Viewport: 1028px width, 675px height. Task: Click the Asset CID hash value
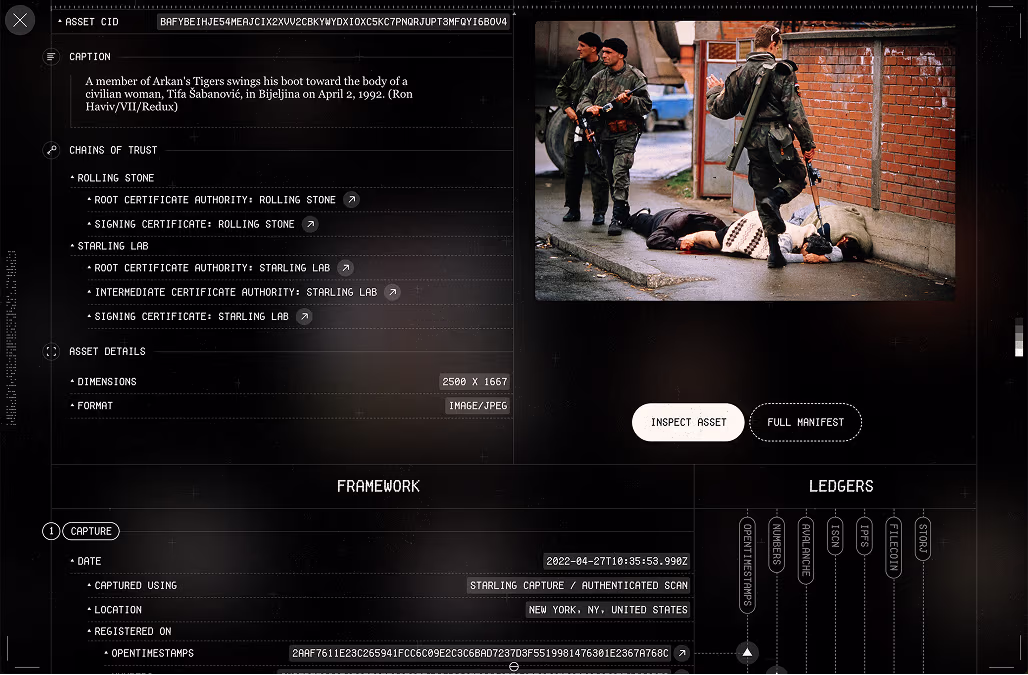pos(334,22)
